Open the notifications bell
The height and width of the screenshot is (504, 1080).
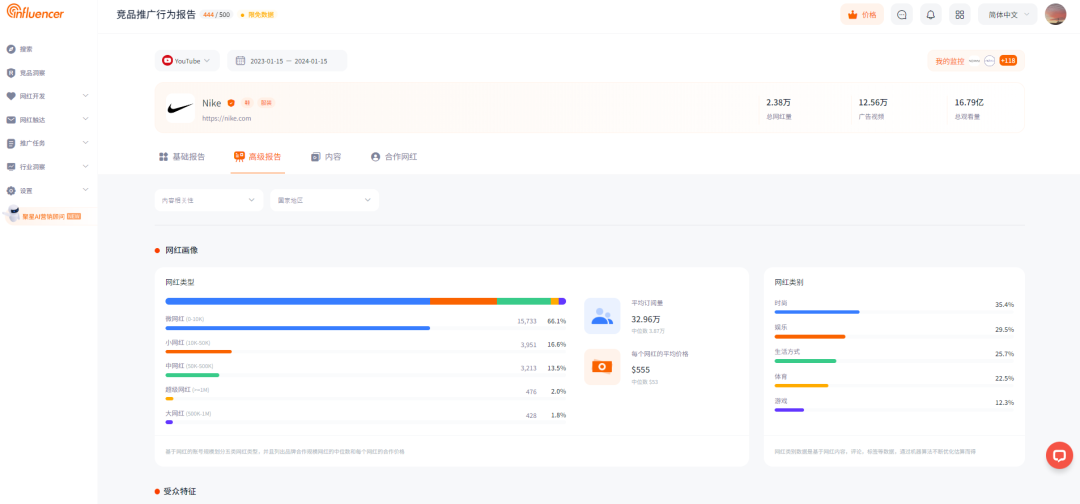pos(931,14)
